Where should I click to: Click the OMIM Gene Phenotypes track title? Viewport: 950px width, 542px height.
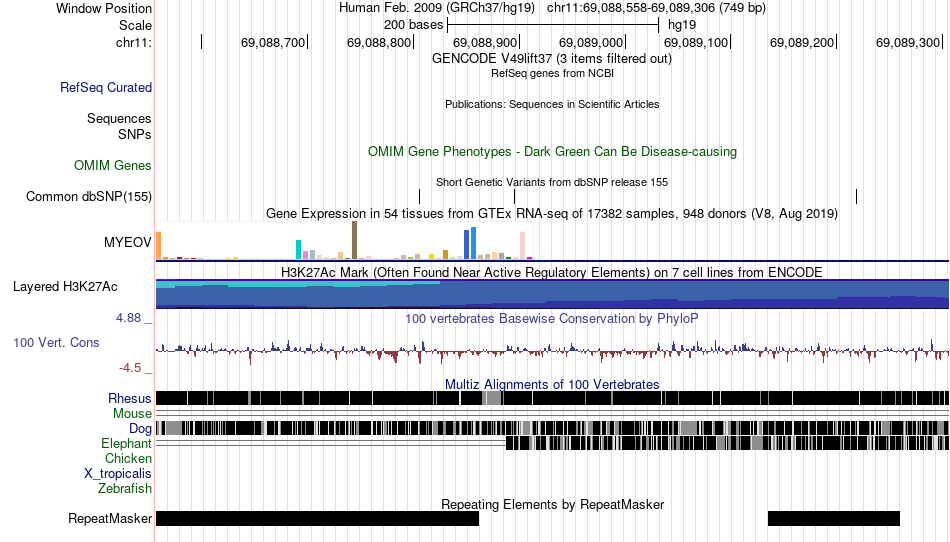coord(553,151)
